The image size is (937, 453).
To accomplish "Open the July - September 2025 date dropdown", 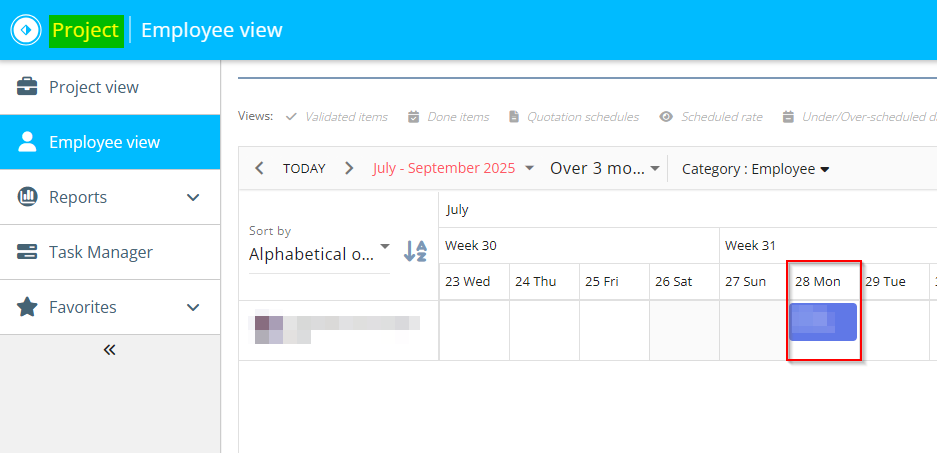I will (453, 168).
